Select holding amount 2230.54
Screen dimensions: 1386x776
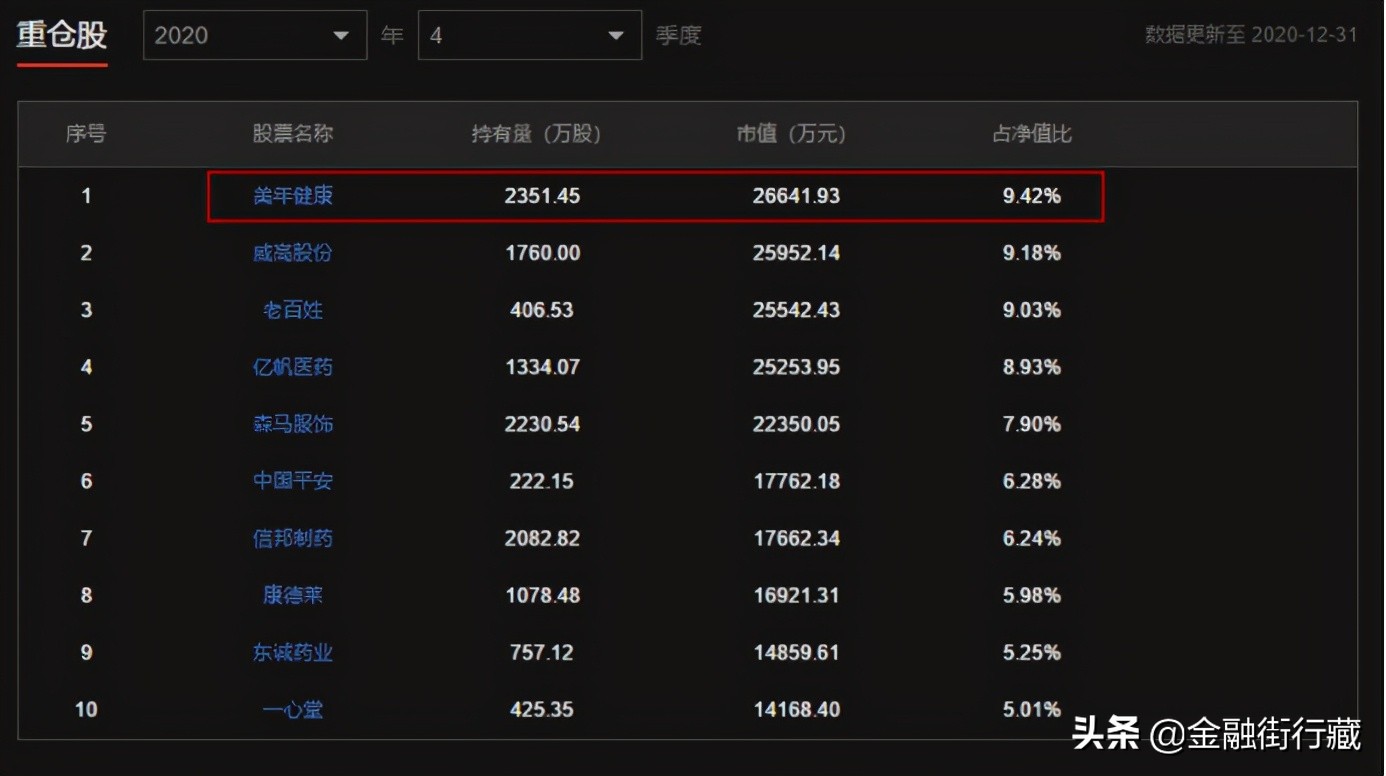pyautogui.click(x=542, y=424)
